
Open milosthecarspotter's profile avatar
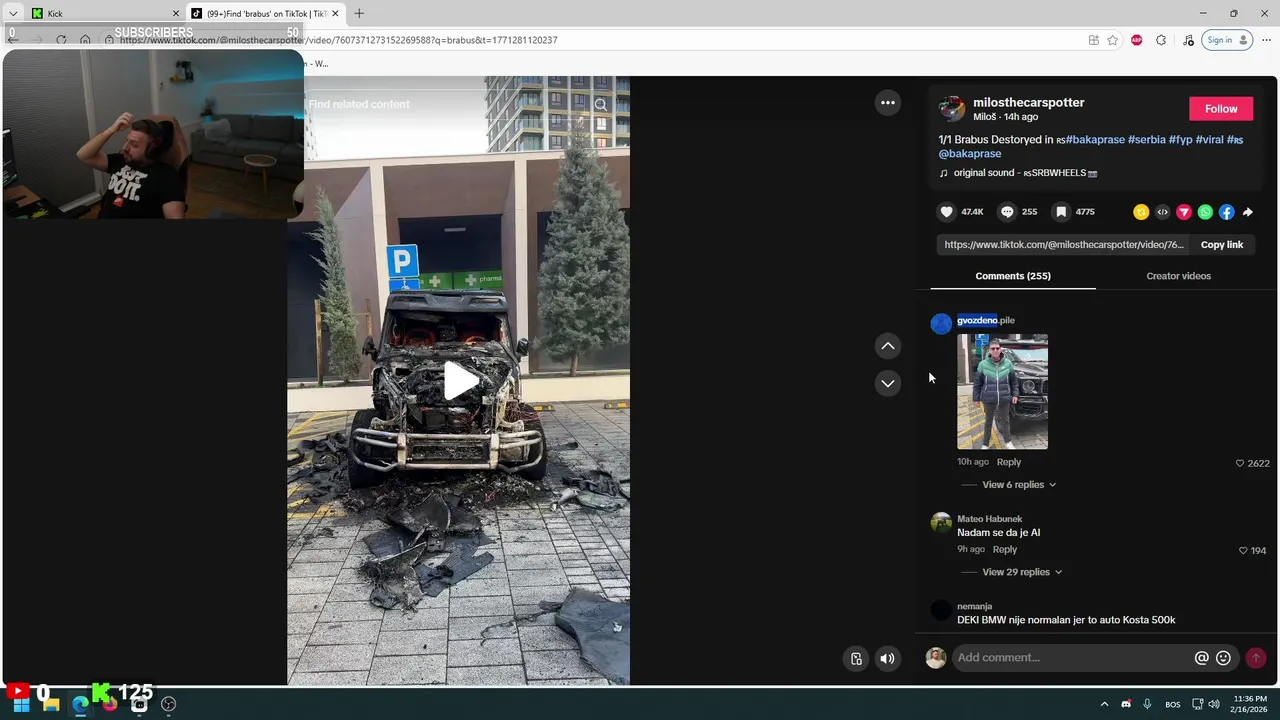[x=952, y=108]
